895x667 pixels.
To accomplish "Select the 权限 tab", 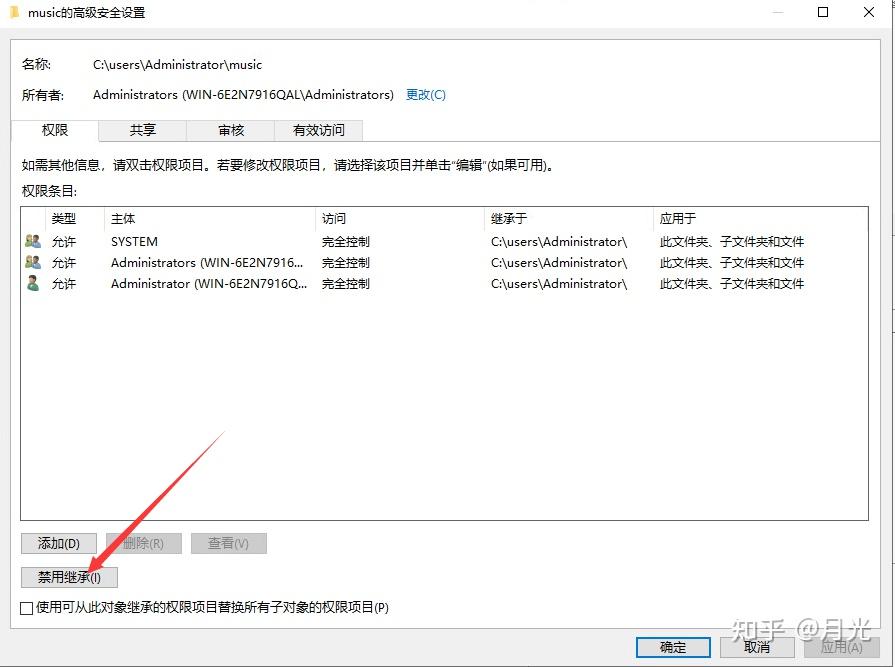I will [x=53, y=130].
